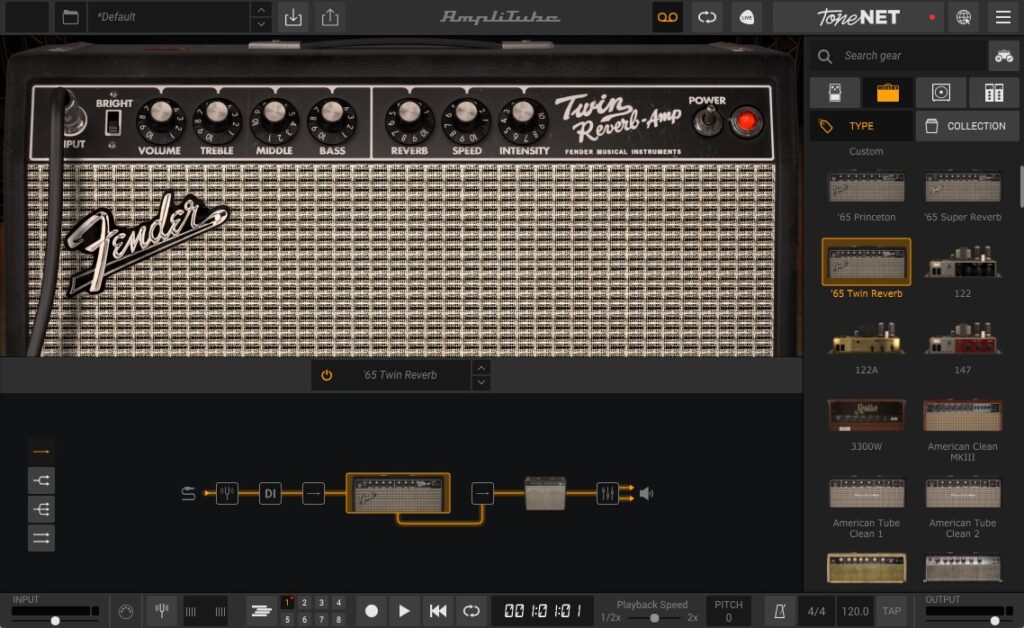Click the round dial icon beside INPUT
The height and width of the screenshot is (628, 1024).
[x=126, y=611]
